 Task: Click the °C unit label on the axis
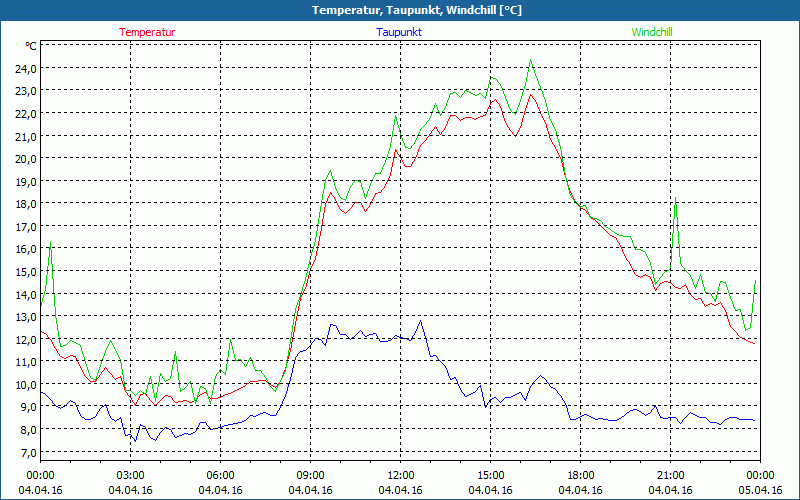point(31,46)
